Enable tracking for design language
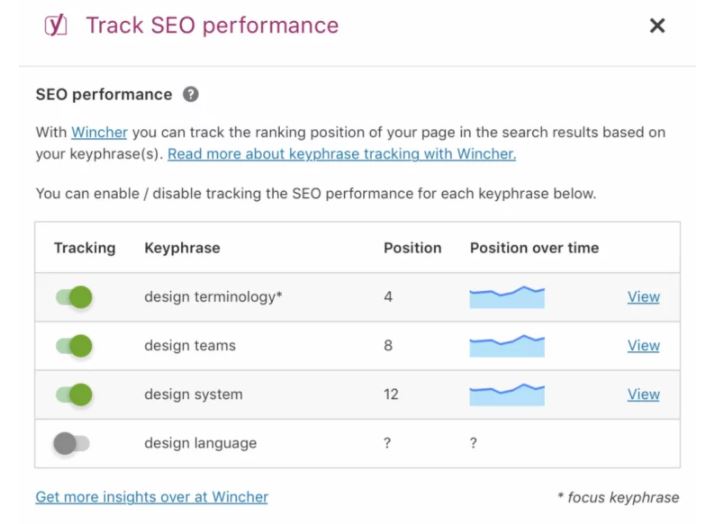Image resolution: width=706 pixels, height=524 pixels. 72,443
